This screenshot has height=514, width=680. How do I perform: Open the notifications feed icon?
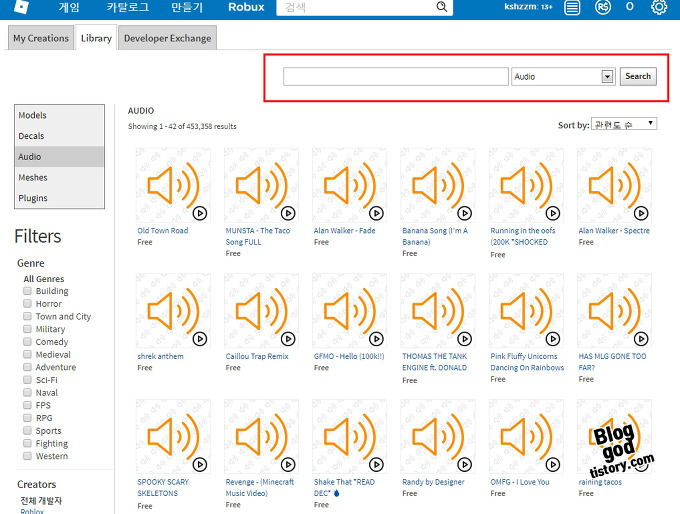pos(572,7)
